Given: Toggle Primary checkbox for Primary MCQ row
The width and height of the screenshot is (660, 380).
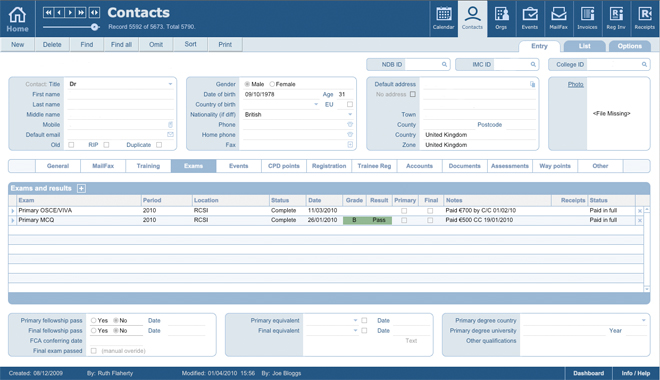Looking at the screenshot, I should pyautogui.click(x=404, y=220).
